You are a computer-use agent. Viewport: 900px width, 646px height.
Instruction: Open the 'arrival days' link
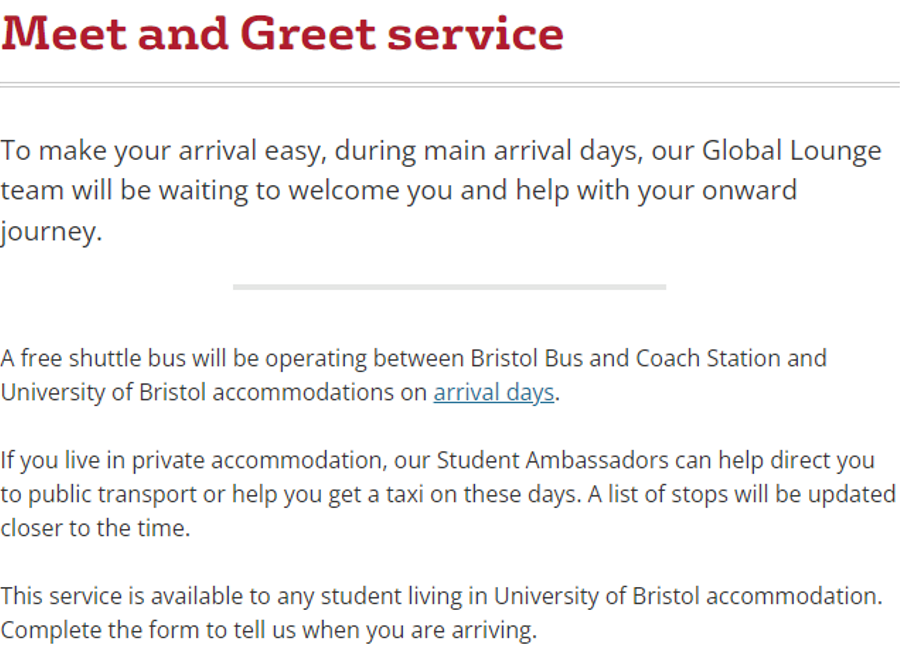coord(494,392)
